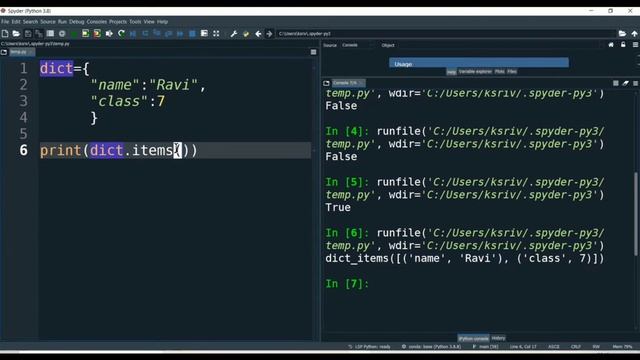The image size is (640, 360).
Task: Browse tabs button beside temp.py tab
Action: coord(4,52)
